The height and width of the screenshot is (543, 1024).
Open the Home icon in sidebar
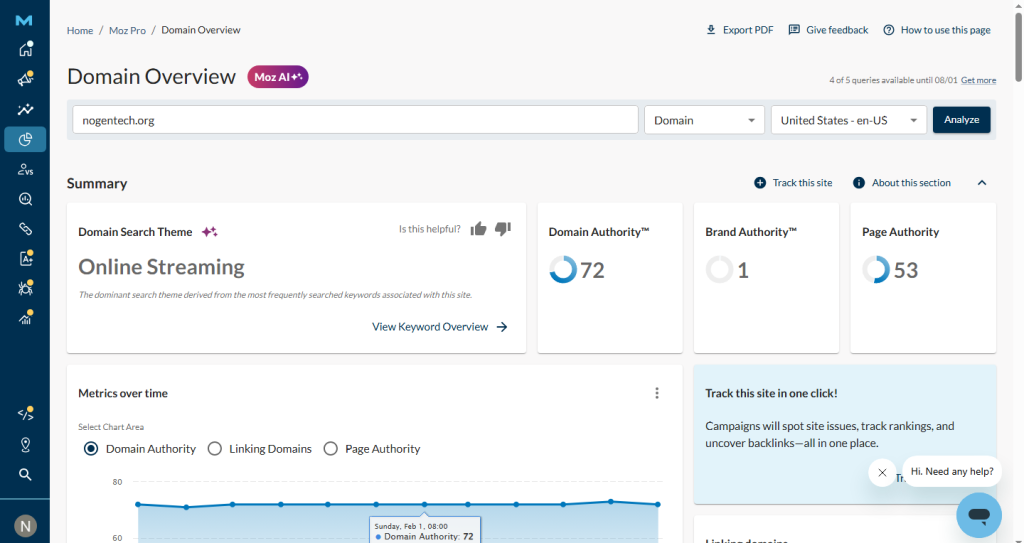tap(25, 50)
